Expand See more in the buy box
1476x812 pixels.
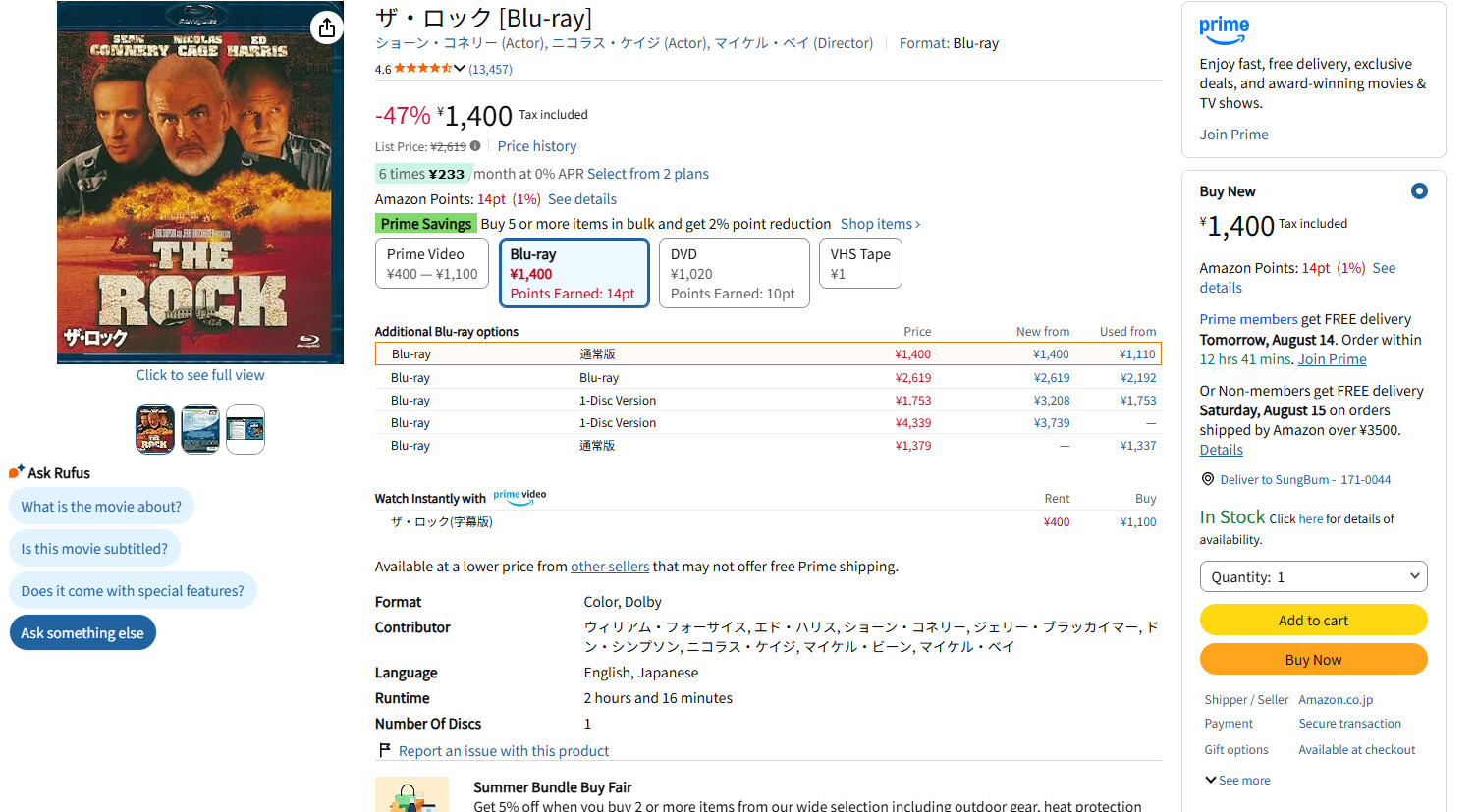1237,780
